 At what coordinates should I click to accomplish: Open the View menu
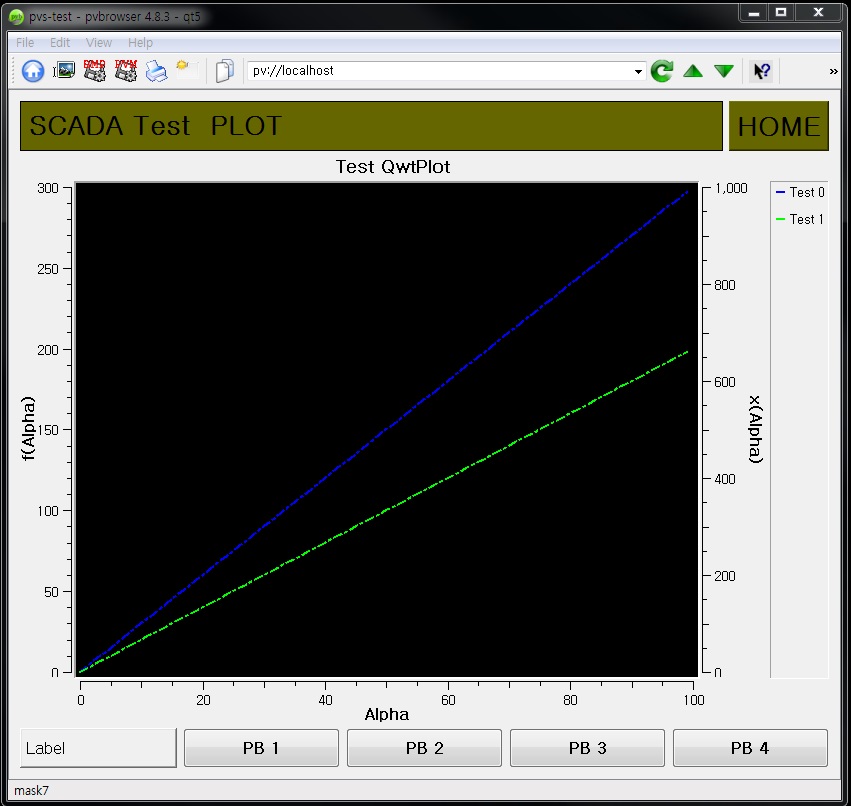click(x=98, y=42)
